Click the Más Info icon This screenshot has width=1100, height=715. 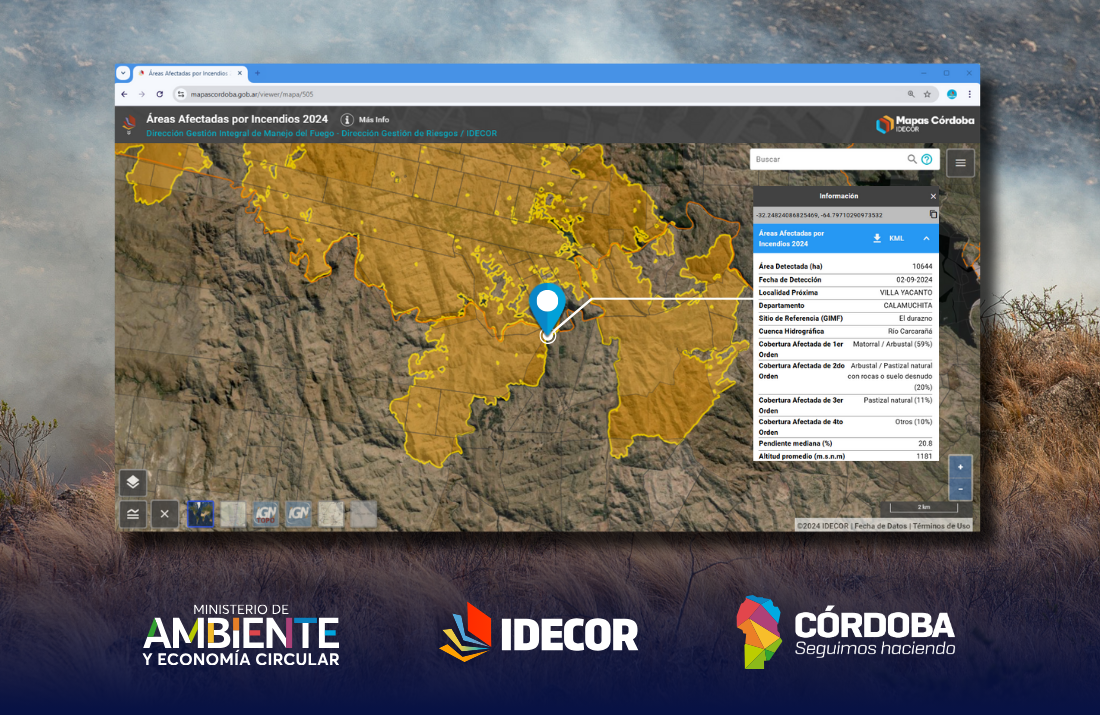[x=347, y=119]
